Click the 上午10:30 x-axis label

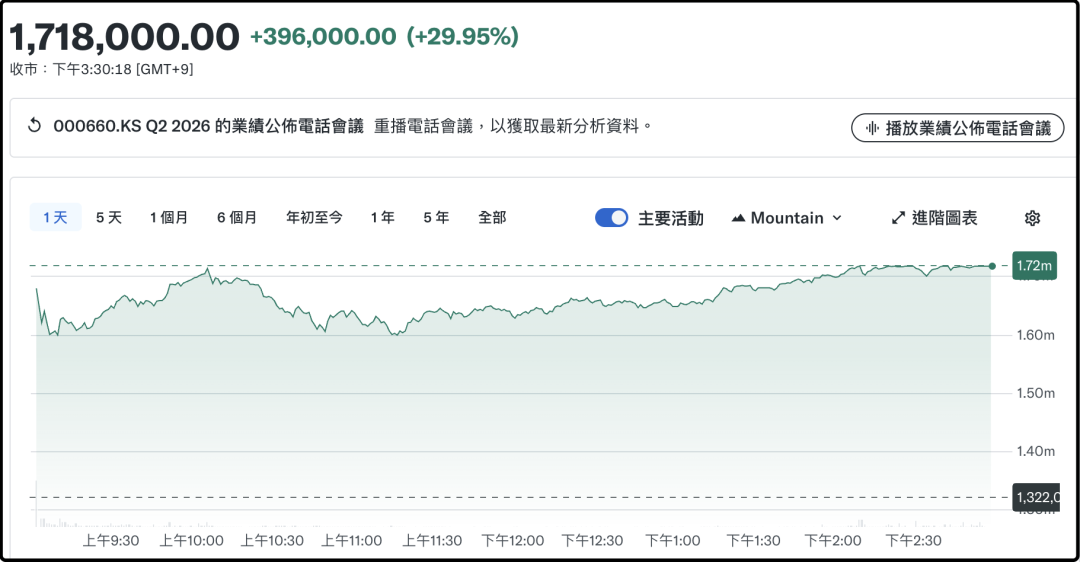click(x=272, y=541)
